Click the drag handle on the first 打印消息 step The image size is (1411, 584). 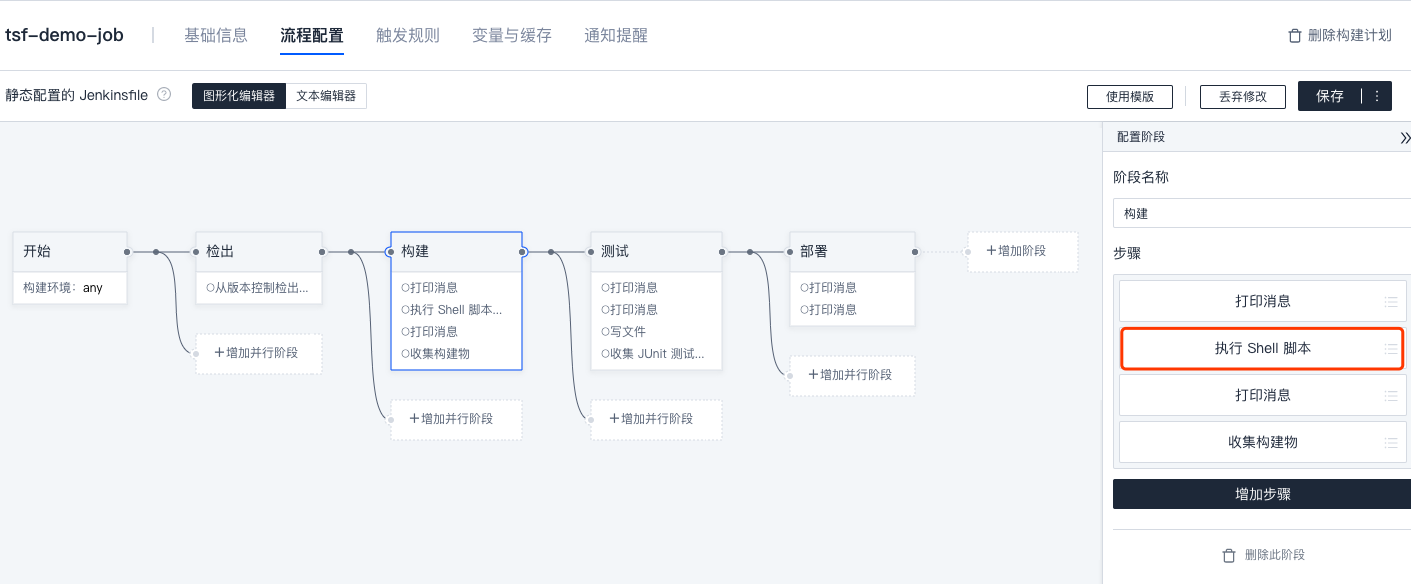(1390, 301)
